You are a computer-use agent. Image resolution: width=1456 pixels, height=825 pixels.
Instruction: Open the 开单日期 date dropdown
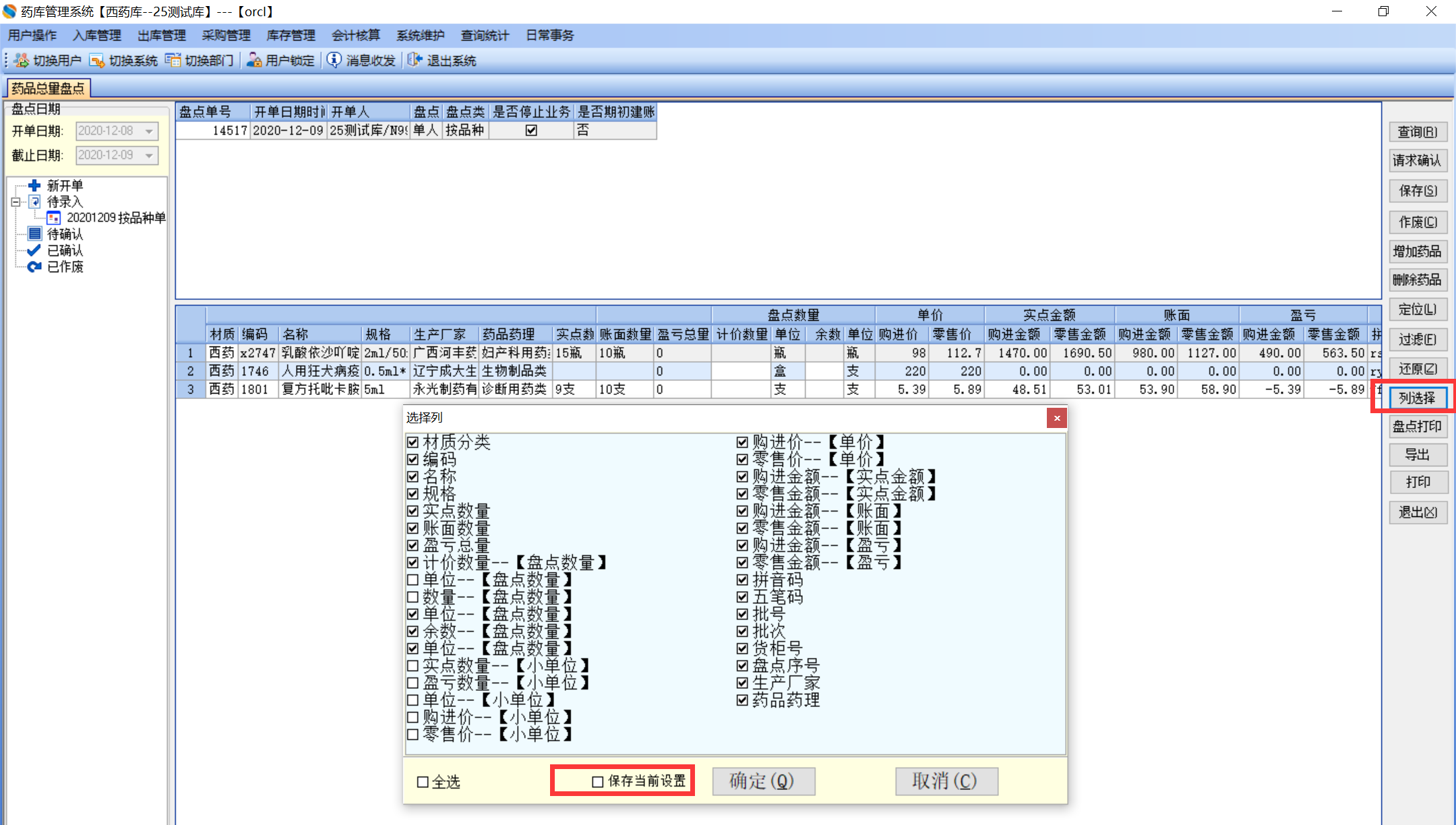(x=150, y=131)
